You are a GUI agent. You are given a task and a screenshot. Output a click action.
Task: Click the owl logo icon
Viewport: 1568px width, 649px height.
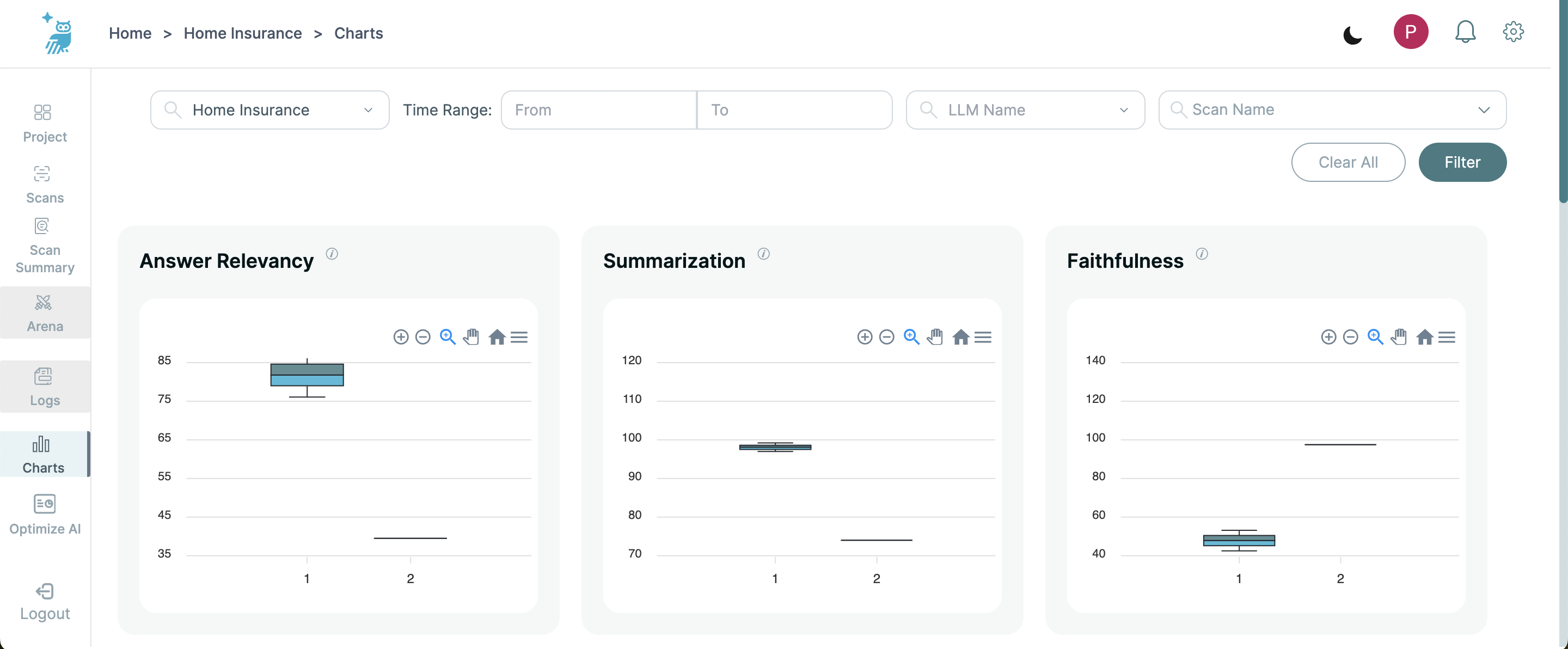58,34
